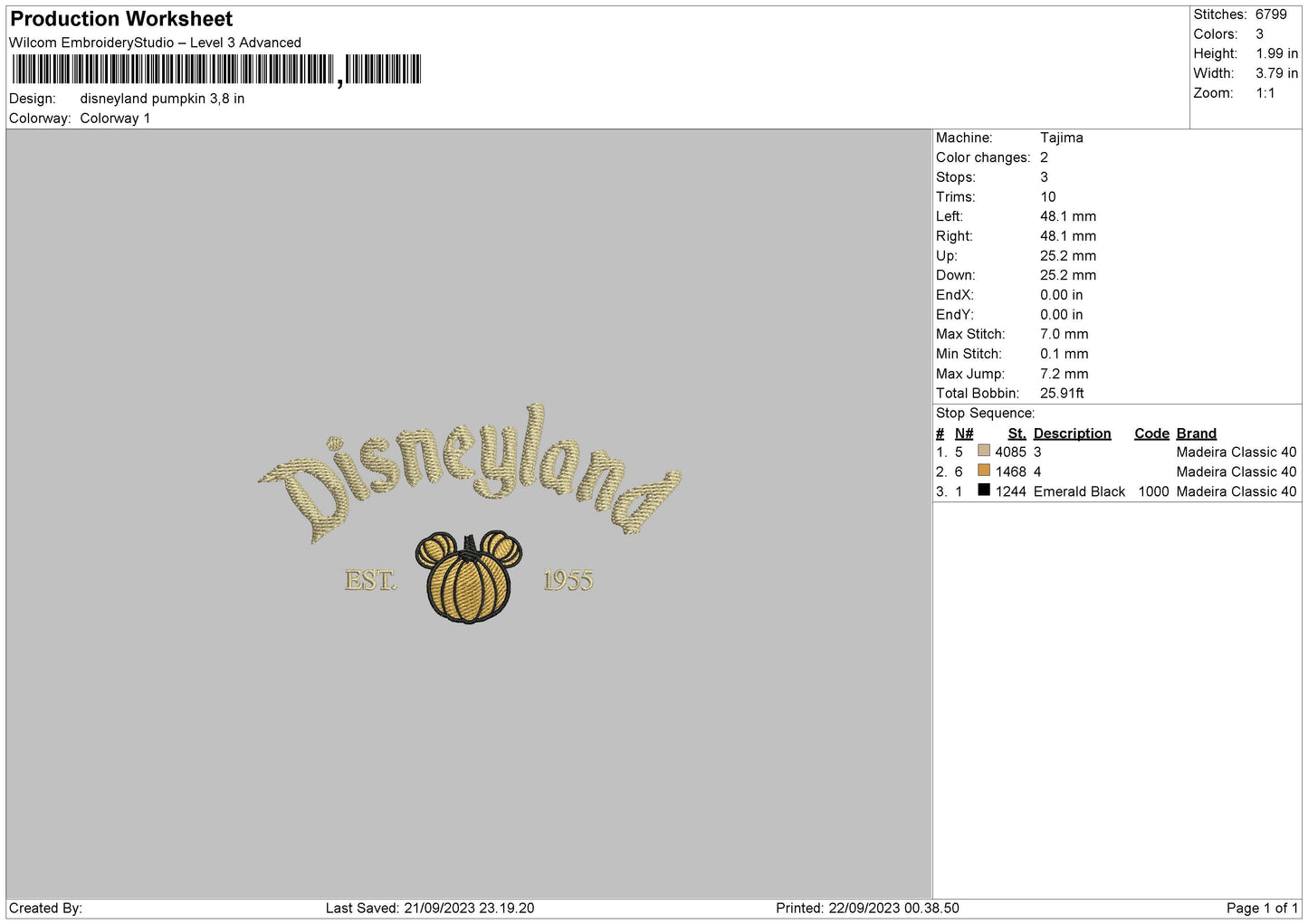Click the Created By label
Image resolution: width=1308 pixels, height=924 pixels.
point(45,909)
